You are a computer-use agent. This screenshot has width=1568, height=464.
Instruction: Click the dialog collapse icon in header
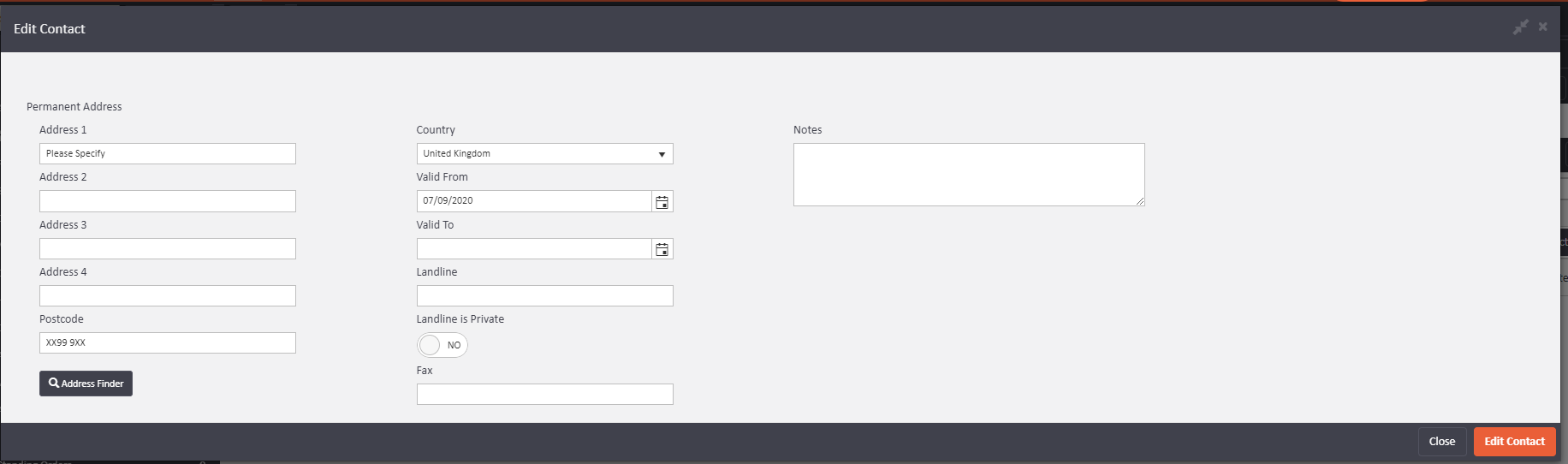tap(1520, 27)
